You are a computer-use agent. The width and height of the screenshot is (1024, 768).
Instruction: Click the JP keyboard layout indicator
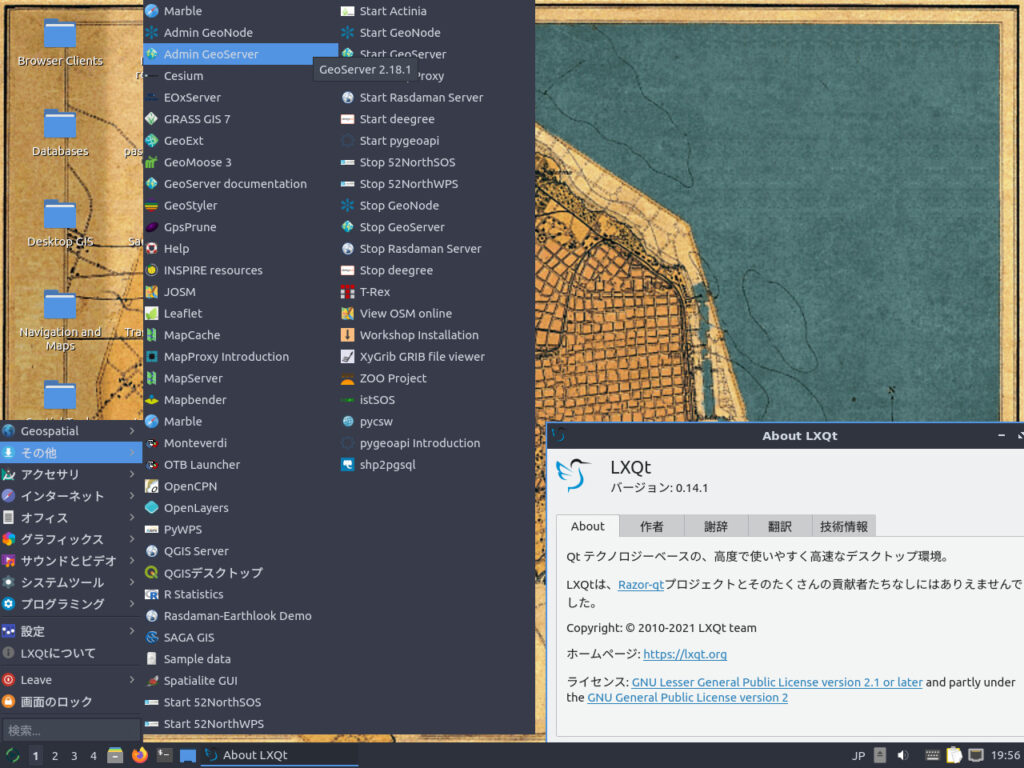(859, 755)
